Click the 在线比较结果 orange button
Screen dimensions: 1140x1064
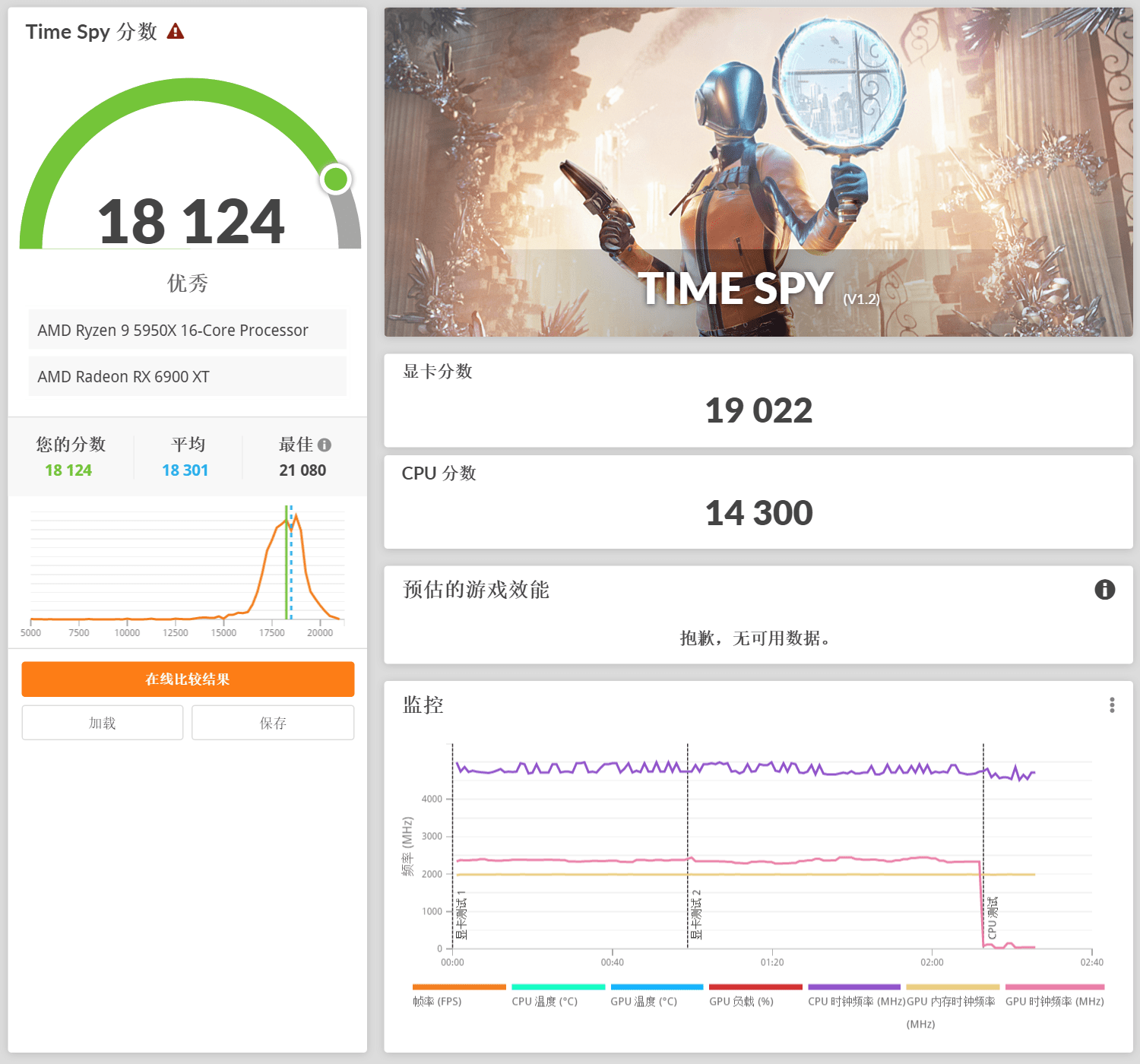pyautogui.click(x=188, y=679)
